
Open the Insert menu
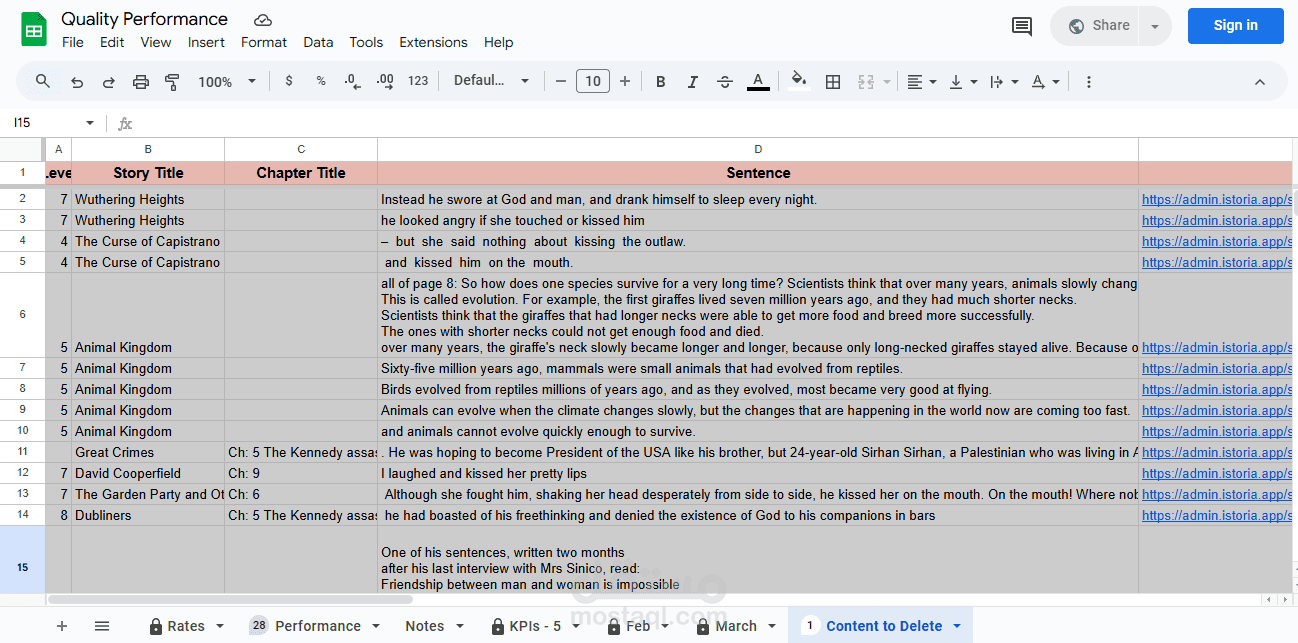pos(206,42)
